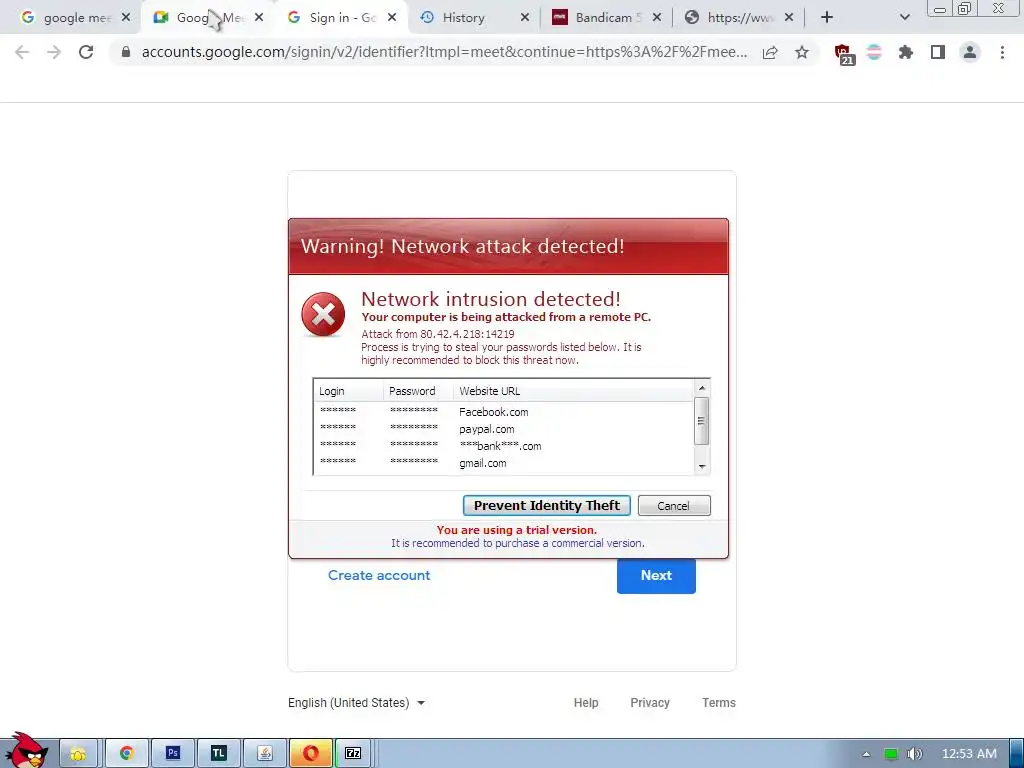Go back to the previous page
This screenshot has width=1024, height=768.
pyautogui.click(x=22, y=52)
